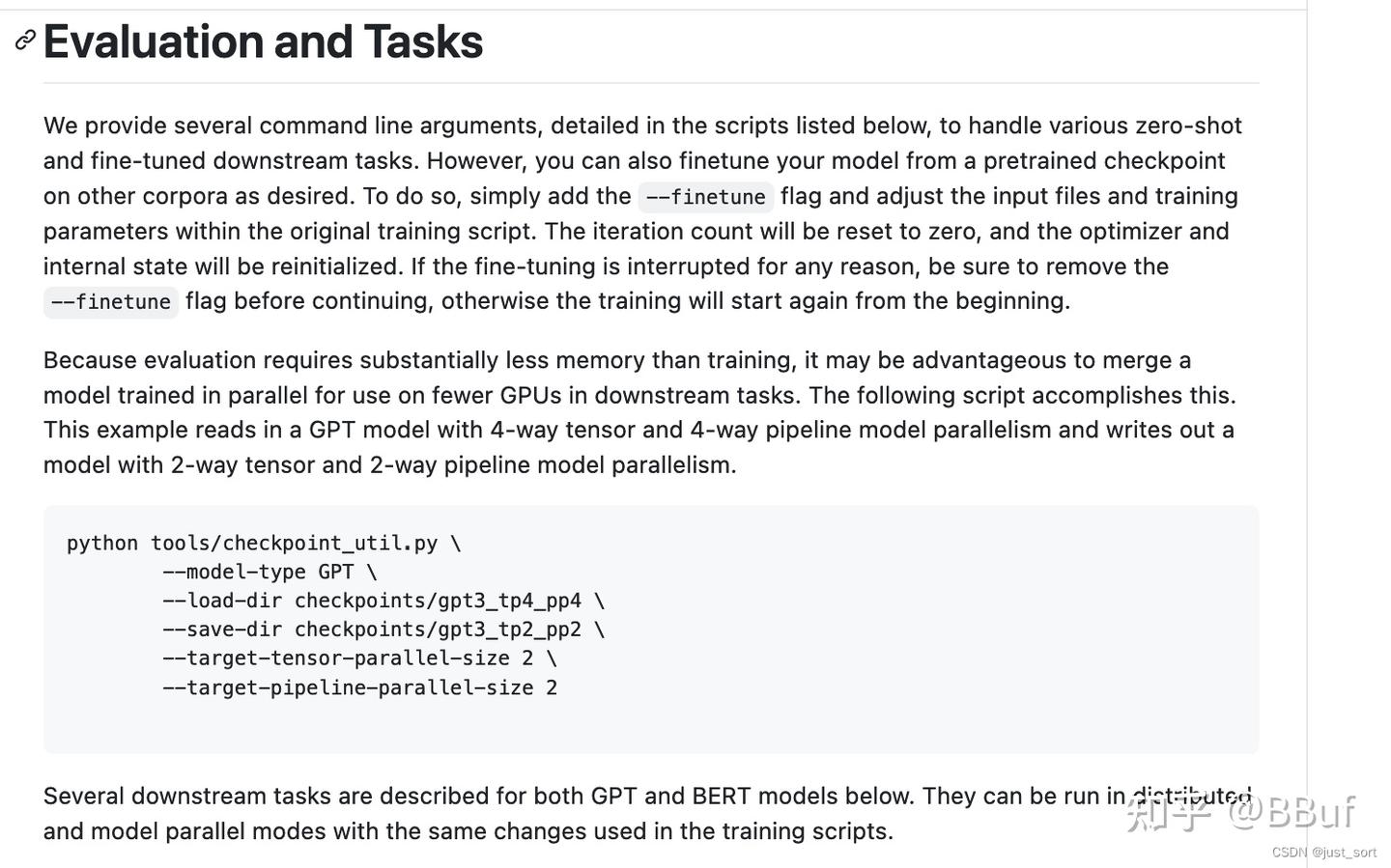Image resolution: width=1391 pixels, height=868 pixels.
Task: Click the "--load-dir checkpoints/gpt3_tp4_pp4" line
Action: pyautogui.click(x=383, y=602)
